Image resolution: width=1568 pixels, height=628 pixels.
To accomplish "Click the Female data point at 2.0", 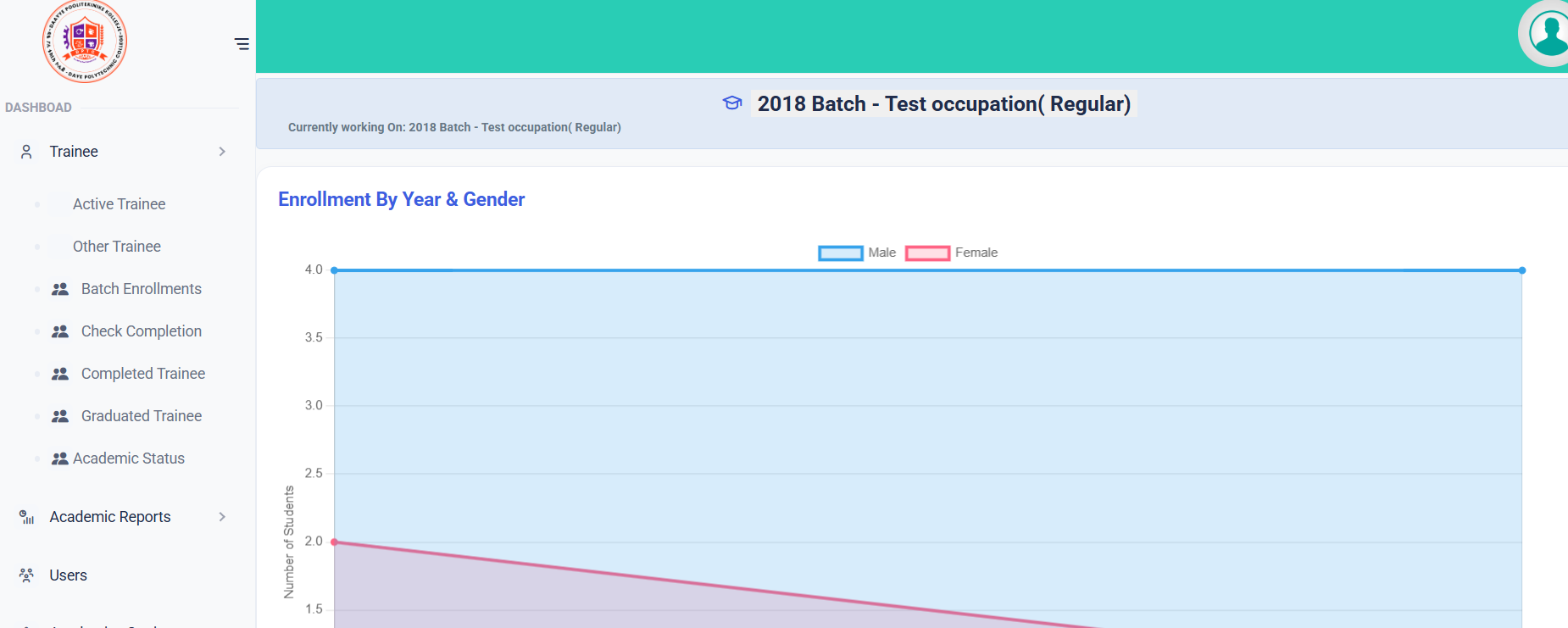I will coord(335,542).
